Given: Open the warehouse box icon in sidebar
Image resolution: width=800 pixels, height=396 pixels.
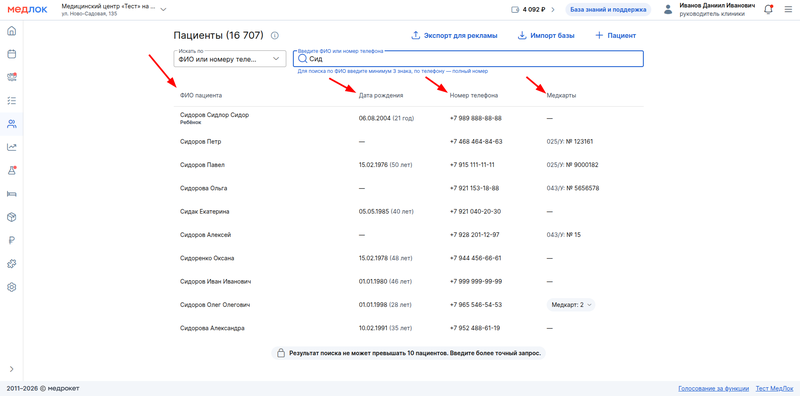Looking at the screenshot, I should click(12, 217).
